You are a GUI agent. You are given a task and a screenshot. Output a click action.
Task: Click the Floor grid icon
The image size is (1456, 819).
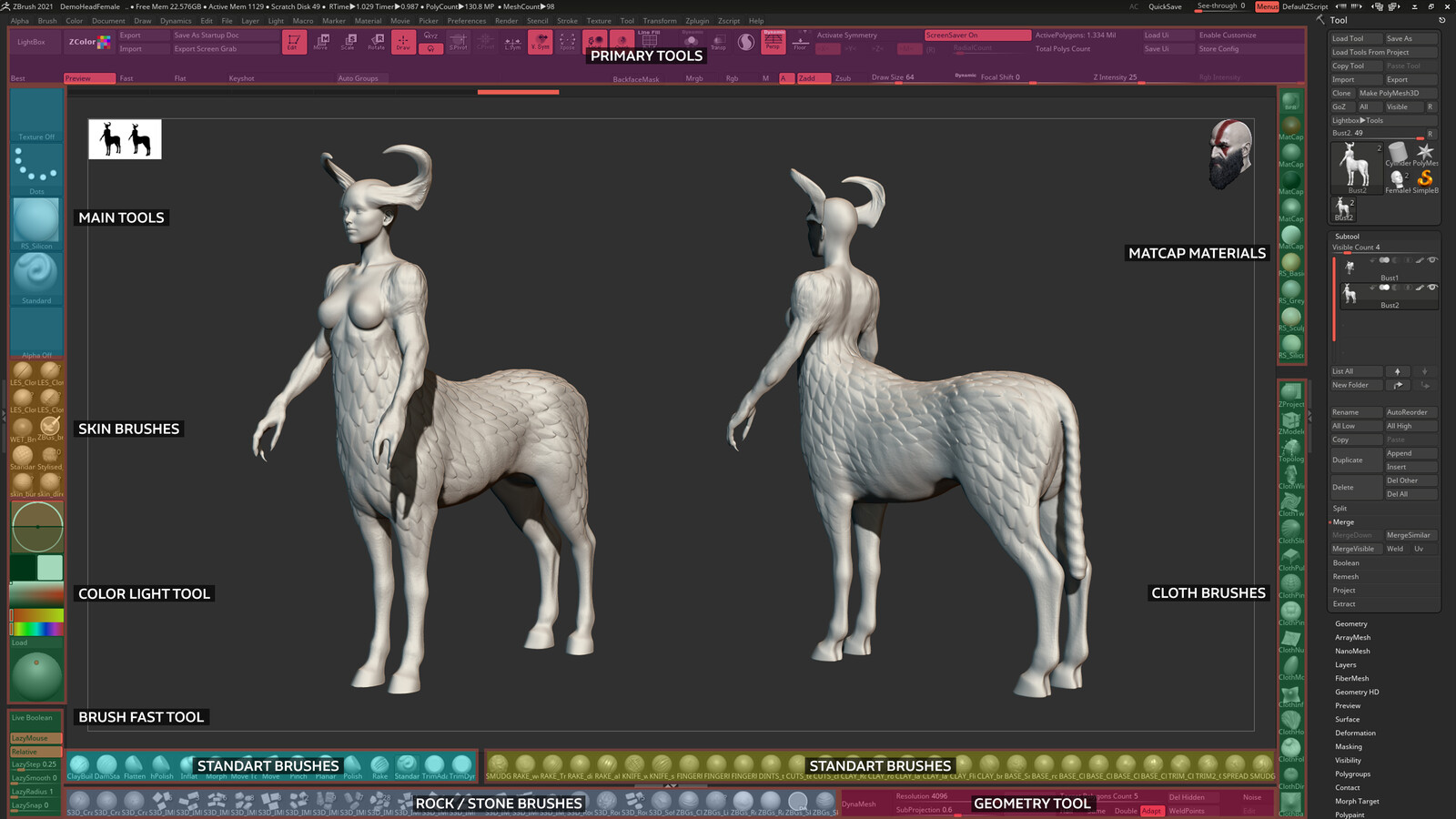pyautogui.click(x=801, y=42)
